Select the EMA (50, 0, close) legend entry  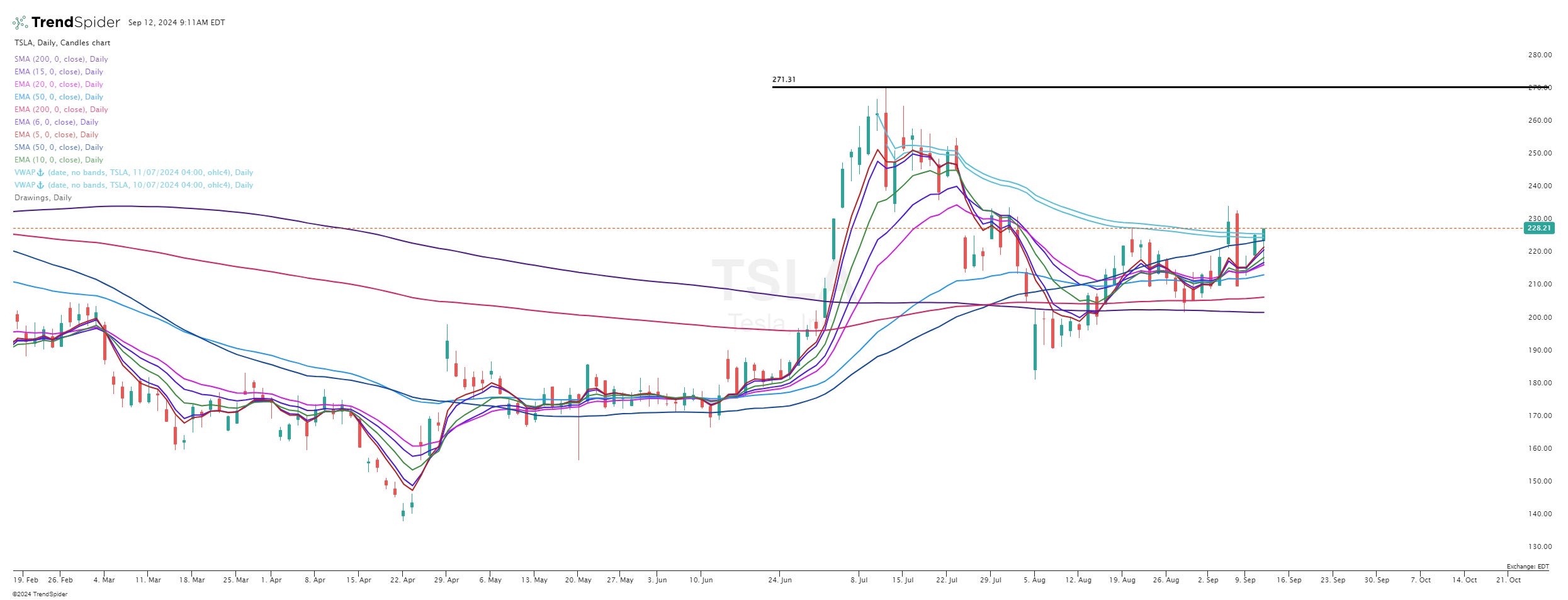[59, 97]
